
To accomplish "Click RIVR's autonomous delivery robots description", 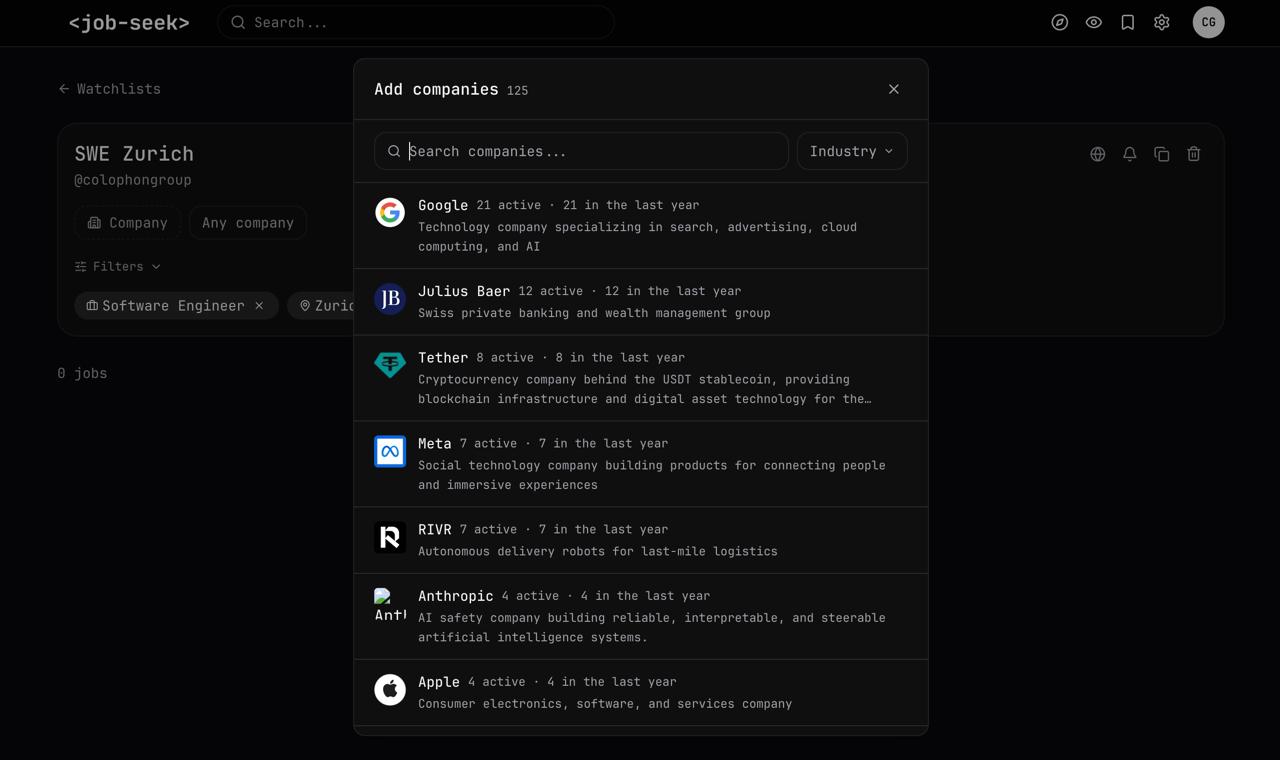I will tap(598, 551).
